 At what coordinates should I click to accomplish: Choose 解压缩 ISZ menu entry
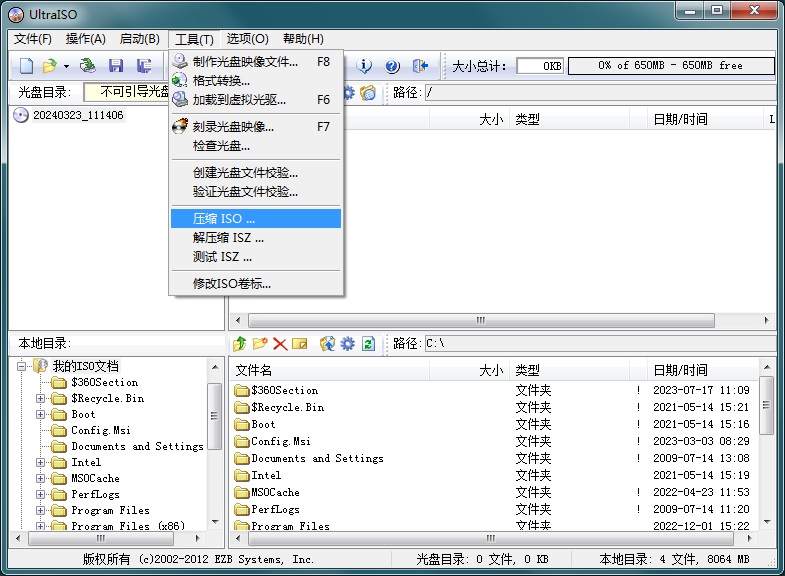tap(256, 238)
